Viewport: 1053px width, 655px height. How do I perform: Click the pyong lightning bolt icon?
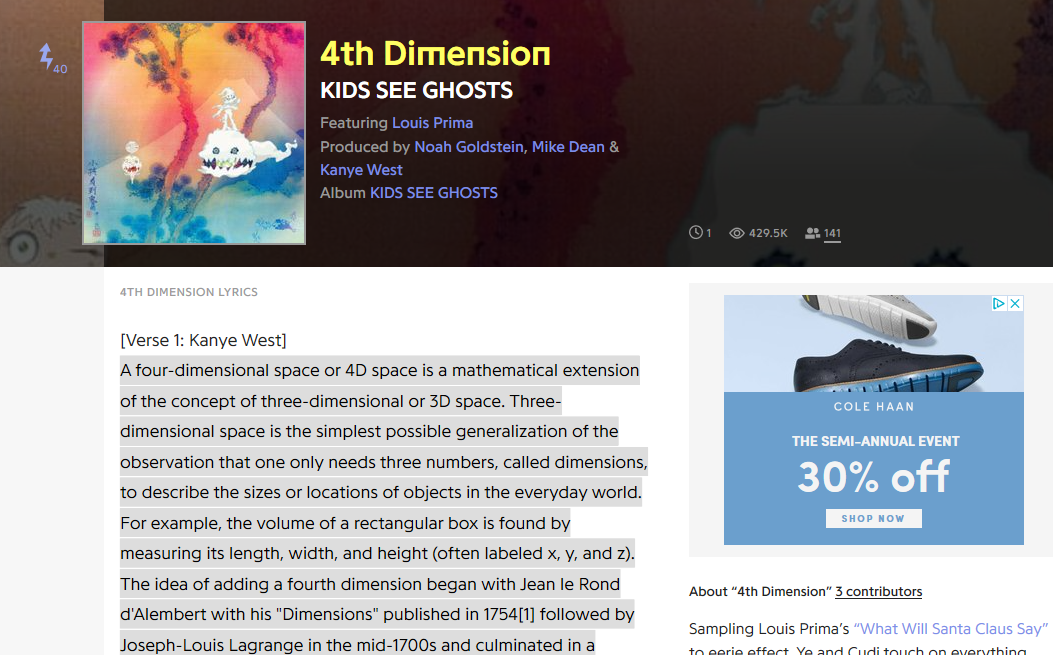[x=47, y=57]
